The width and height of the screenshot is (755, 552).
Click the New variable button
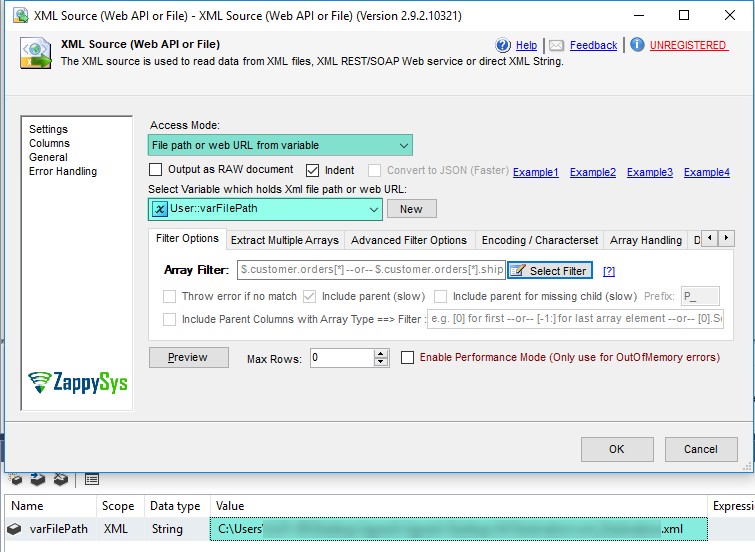coord(412,209)
